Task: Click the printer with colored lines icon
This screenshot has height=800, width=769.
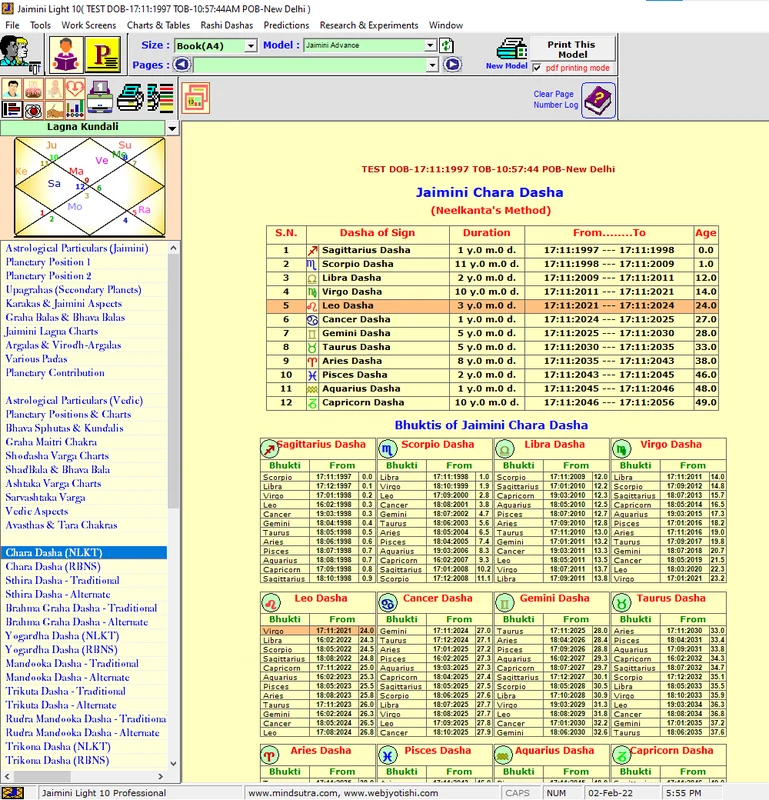Action: pyautogui.click(x=160, y=97)
